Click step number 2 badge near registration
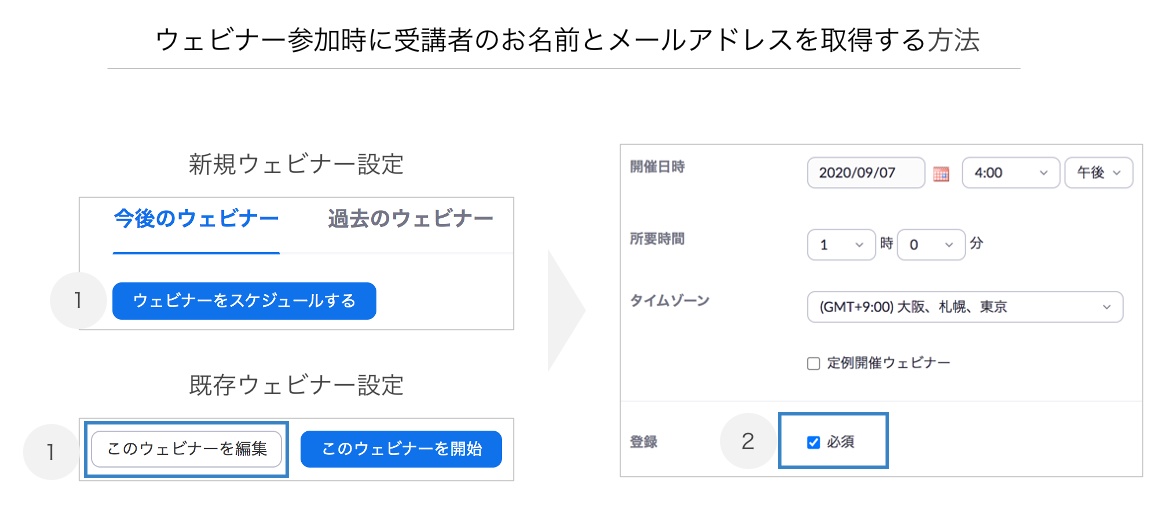Image resolution: width=1171 pixels, height=521 pixels. (x=748, y=442)
